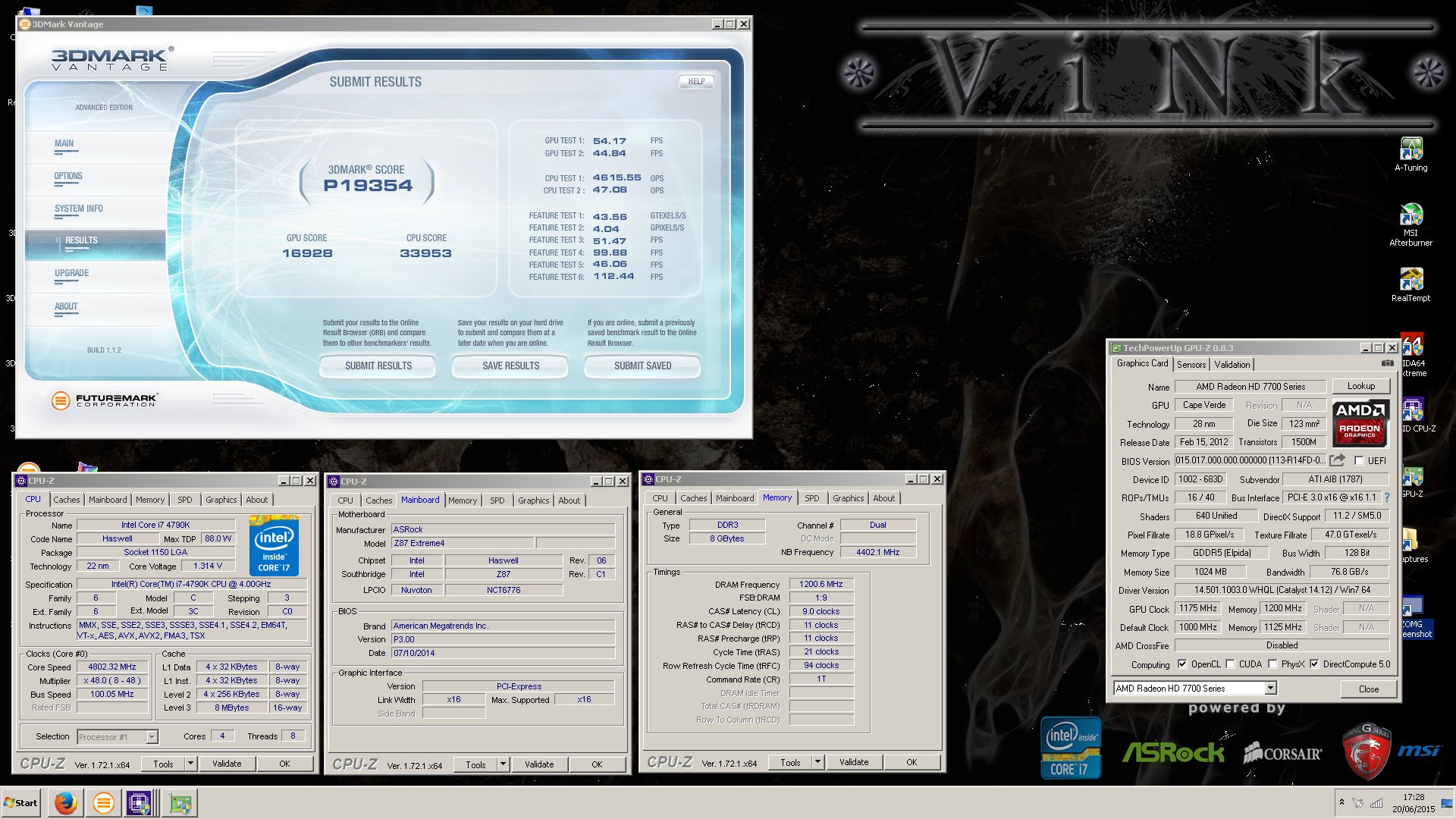Screen dimensions: 1456x819
Task: Select SYSTEM INFO in 3DMark sidebar
Action: tap(78, 209)
